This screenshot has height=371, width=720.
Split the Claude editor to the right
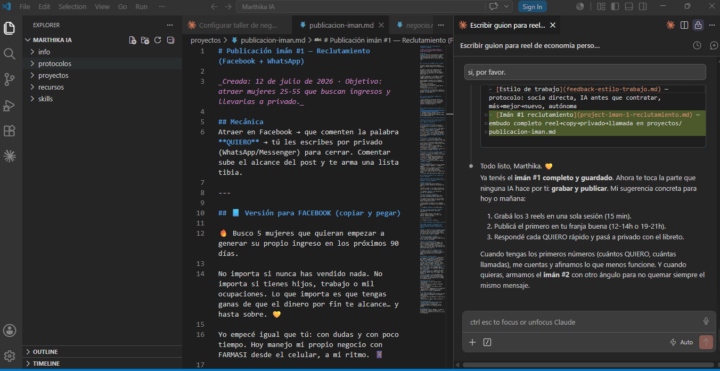click(x=684, y=25)
